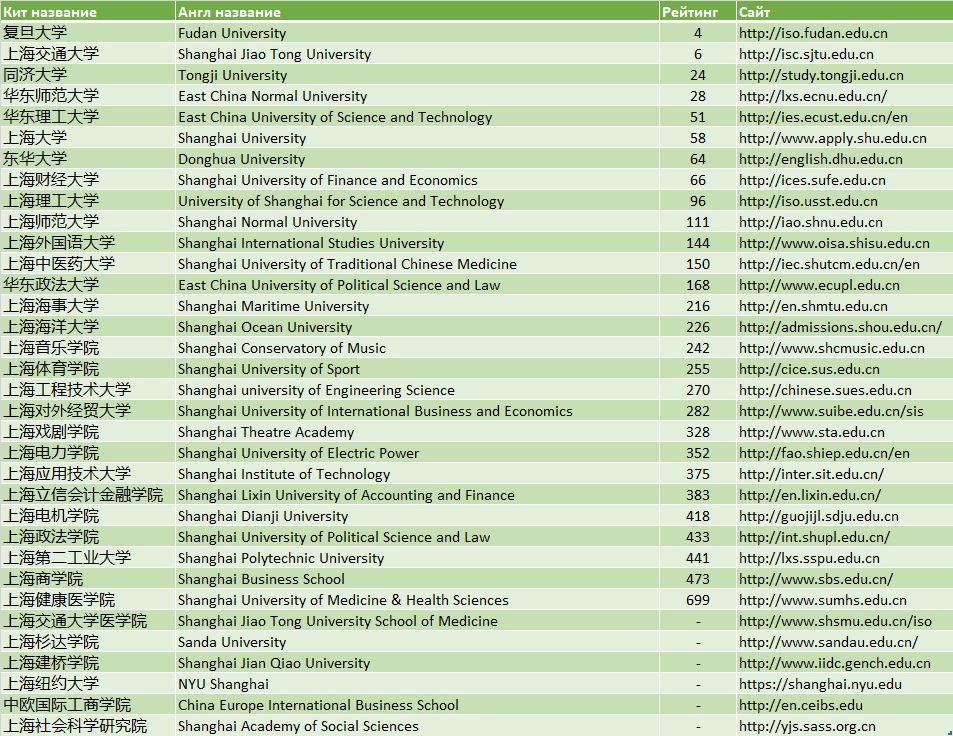Open the link http://isc.sjtu.edu.cn
The image size is (953, 736).
pos(807,54)
